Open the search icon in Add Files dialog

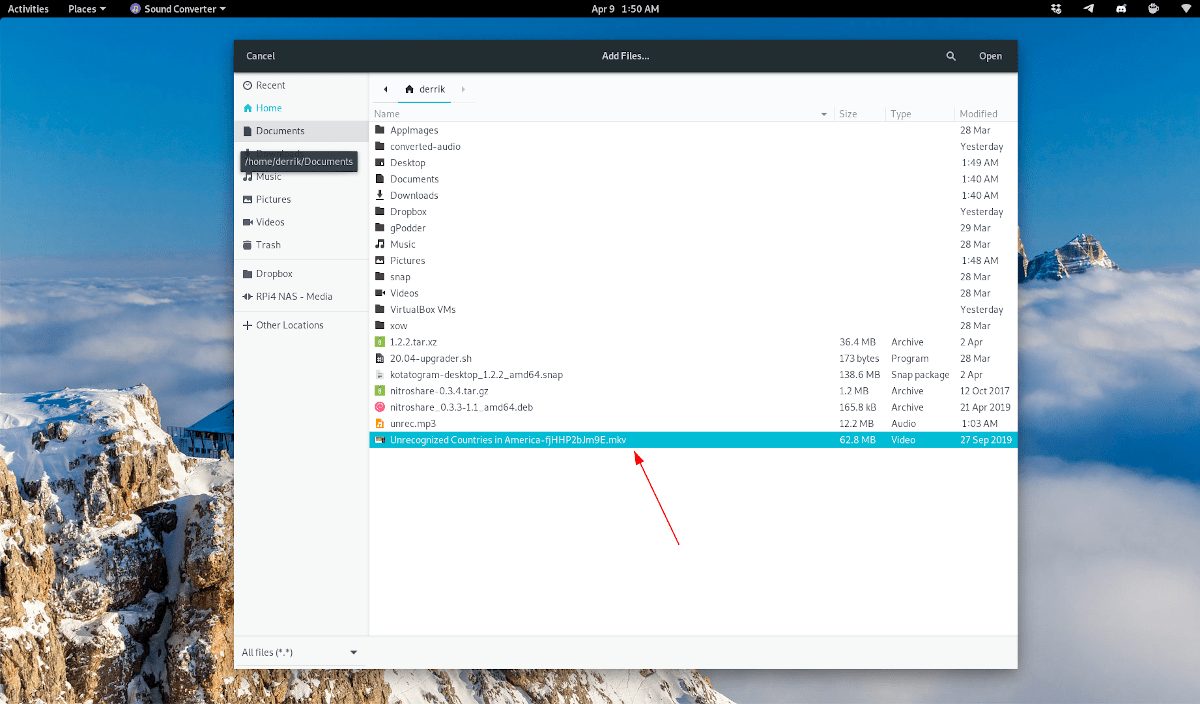(x=950, y=56)
